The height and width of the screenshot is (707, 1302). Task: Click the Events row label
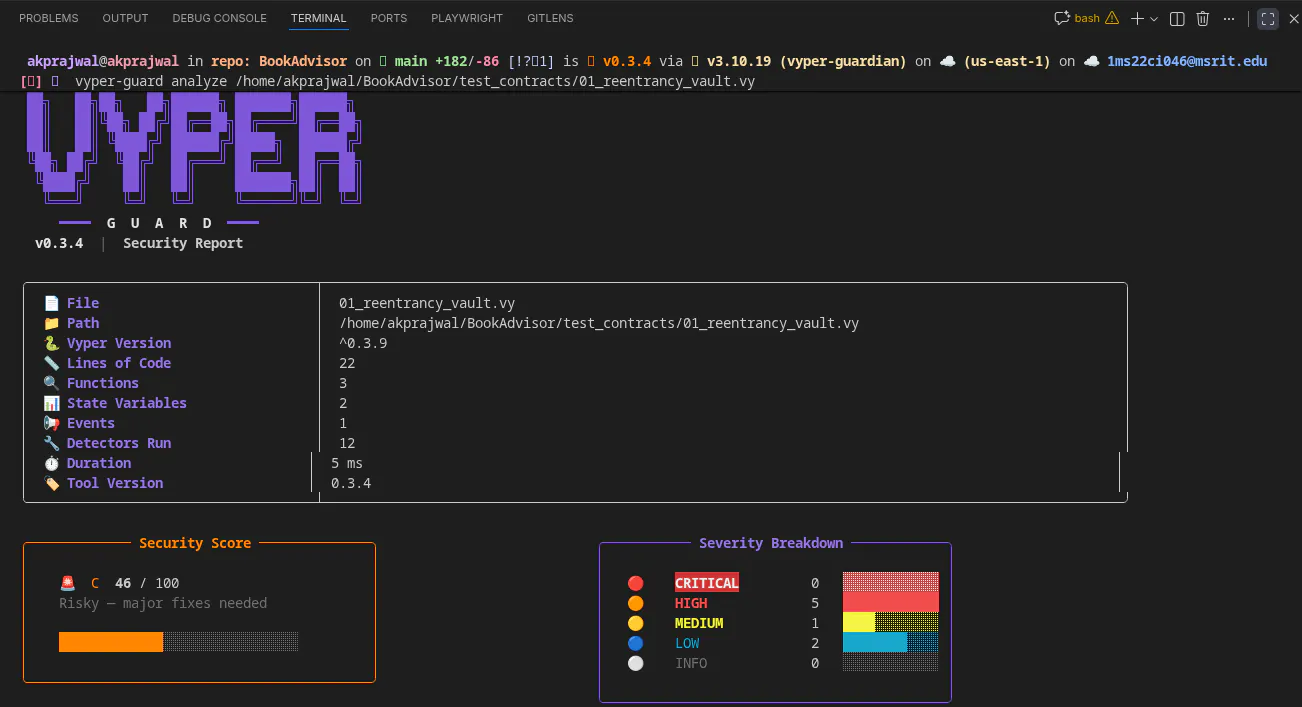91,423
